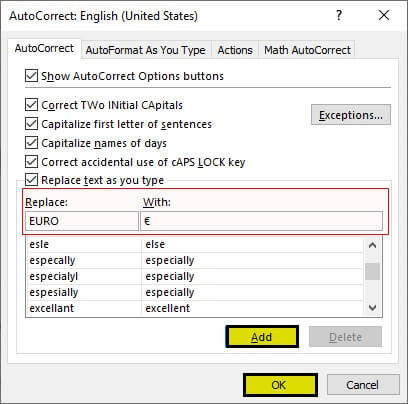The image size is (408, 404).
Task: Uncheck Correct accidental use of cAPS LOCK key
Action: pos(31,162)
